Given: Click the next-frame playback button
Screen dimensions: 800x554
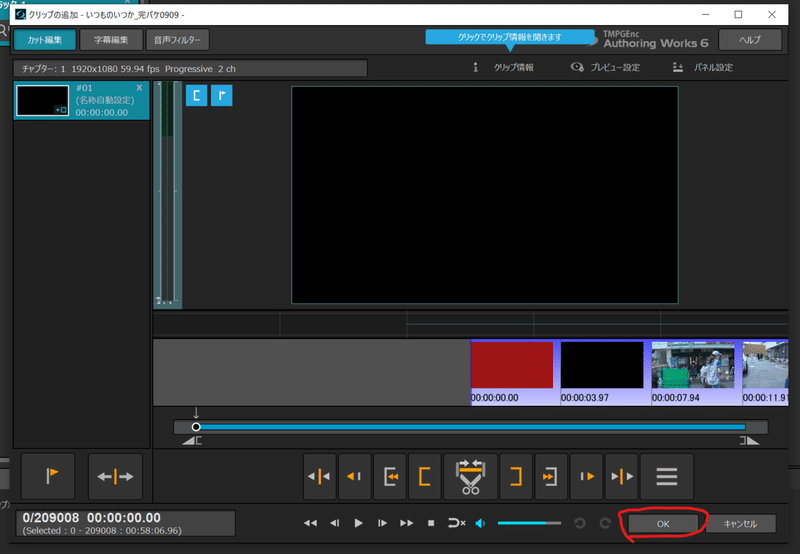Looking at the screenshot, I should click(x=382, y=523).
